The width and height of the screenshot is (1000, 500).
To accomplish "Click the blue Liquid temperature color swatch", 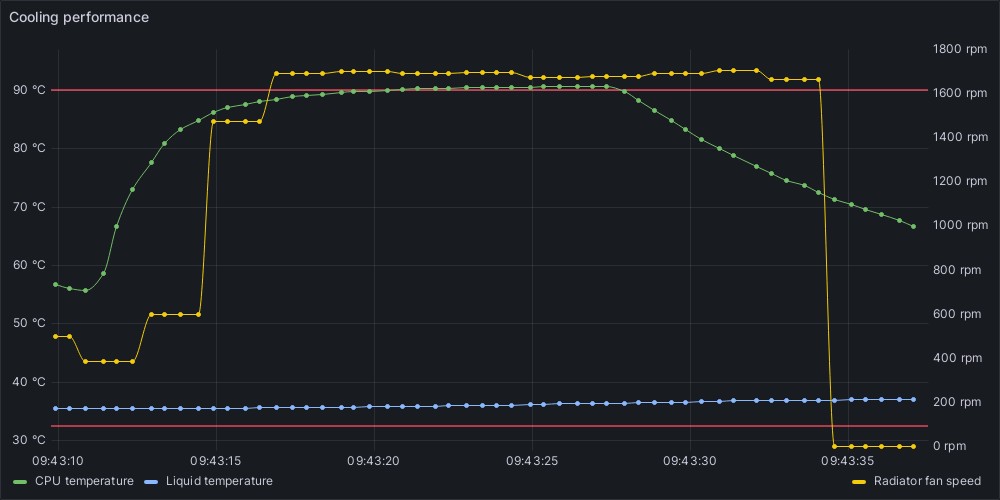I will (x=151, y=482).
